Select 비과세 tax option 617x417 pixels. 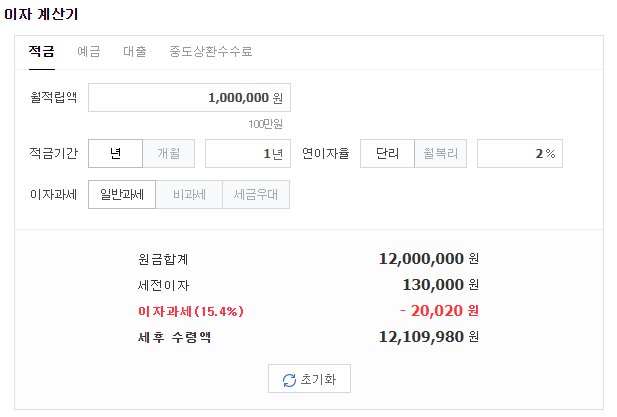tap(189, 194)
